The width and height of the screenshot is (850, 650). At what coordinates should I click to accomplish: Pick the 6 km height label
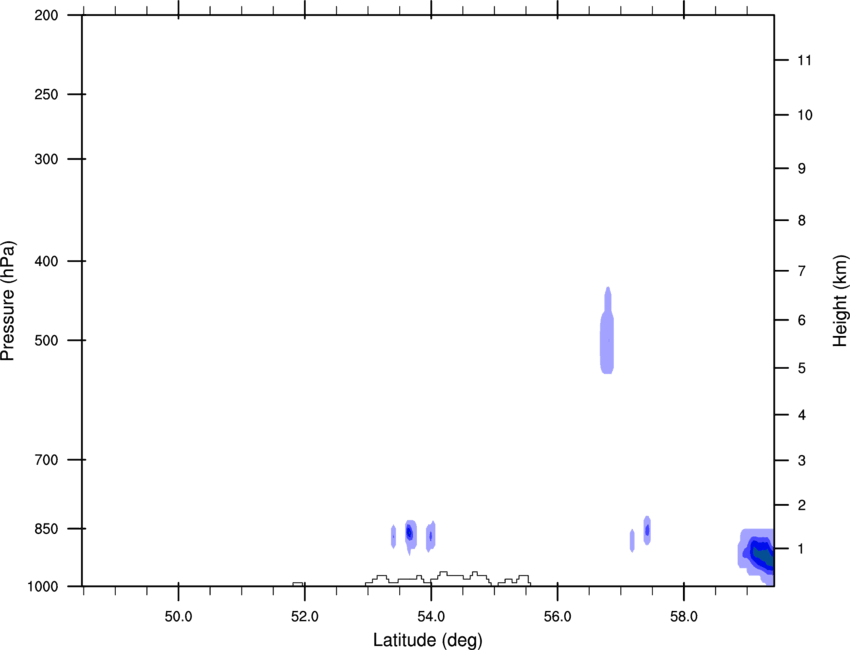[x=801, y=320]
